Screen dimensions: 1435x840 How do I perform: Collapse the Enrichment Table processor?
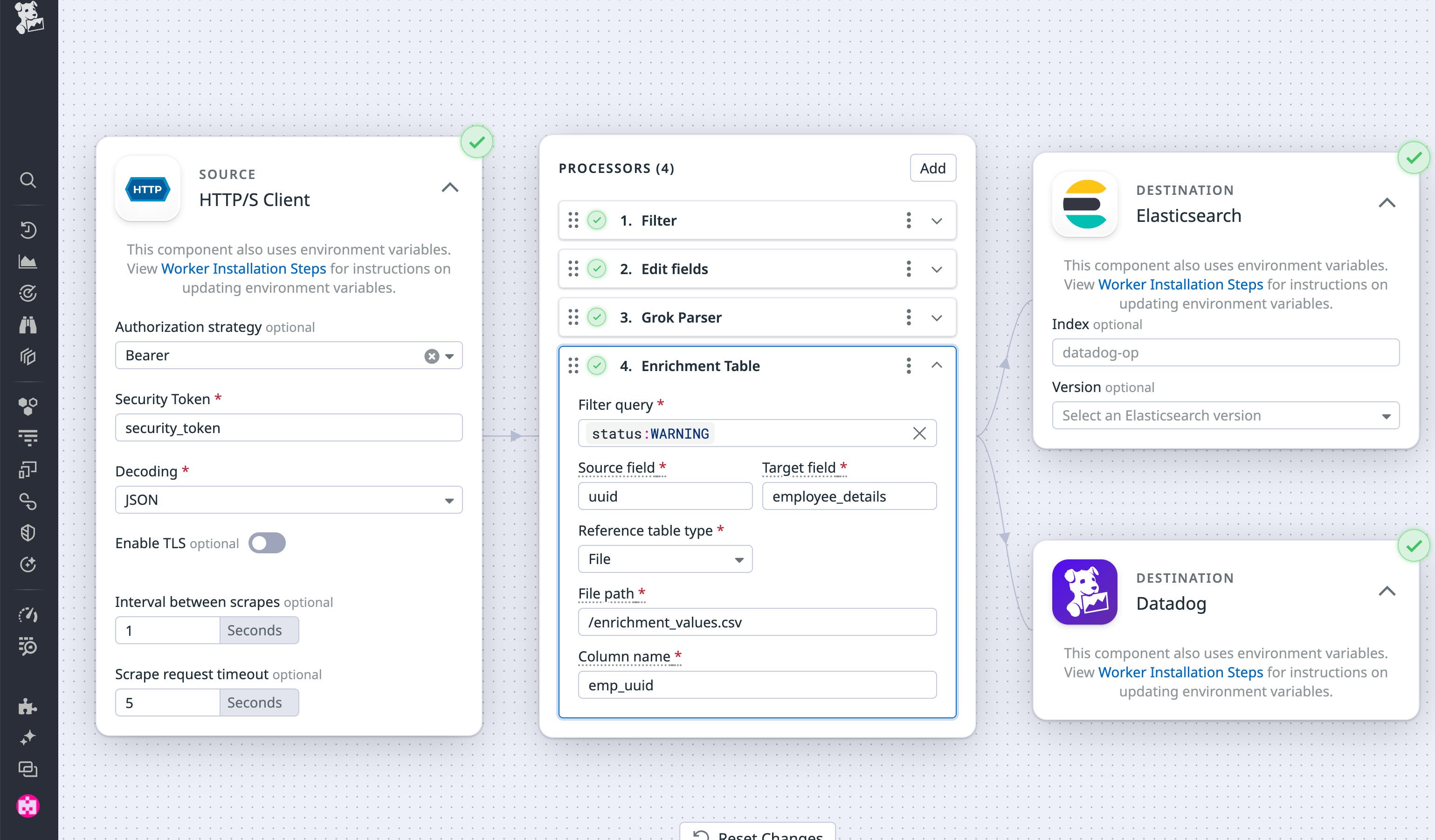[937, 365]
